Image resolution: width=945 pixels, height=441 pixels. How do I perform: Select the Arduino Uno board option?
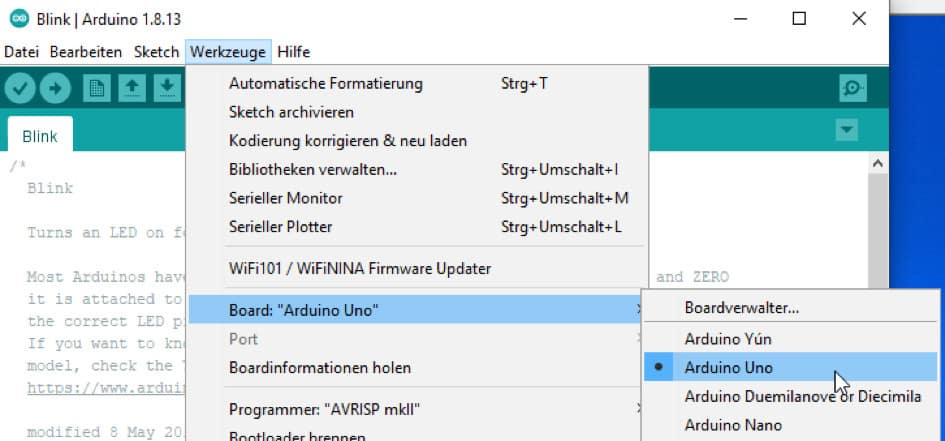click(x=791, y=368)
